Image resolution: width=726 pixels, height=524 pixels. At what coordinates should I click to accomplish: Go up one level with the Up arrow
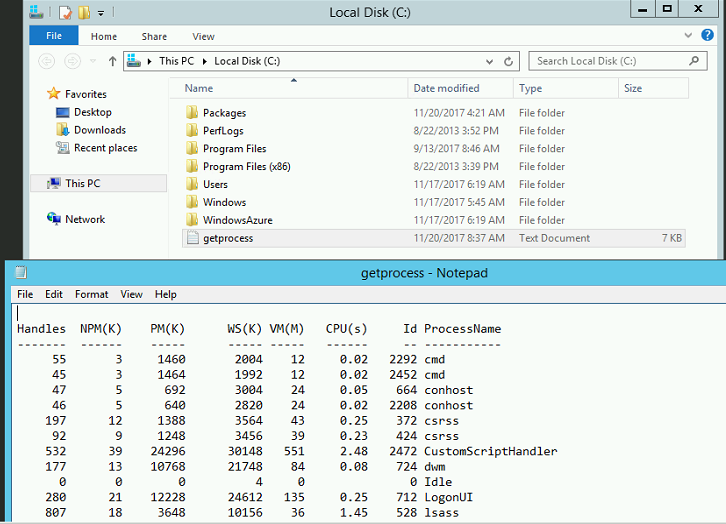(x=112, y=61)
